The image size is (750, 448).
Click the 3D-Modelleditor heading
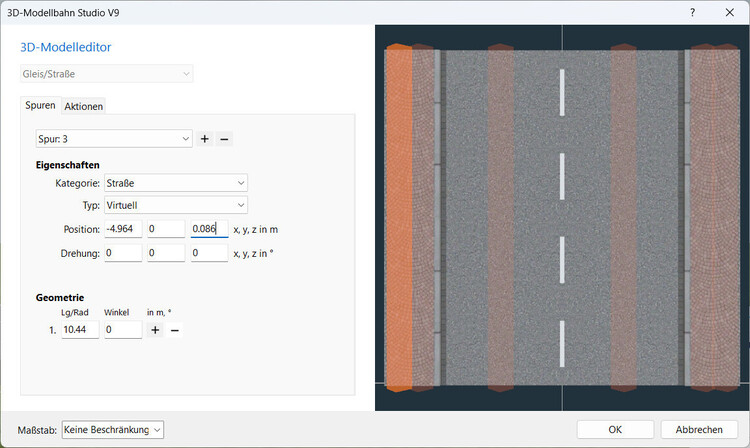click(x=66, y=47)
